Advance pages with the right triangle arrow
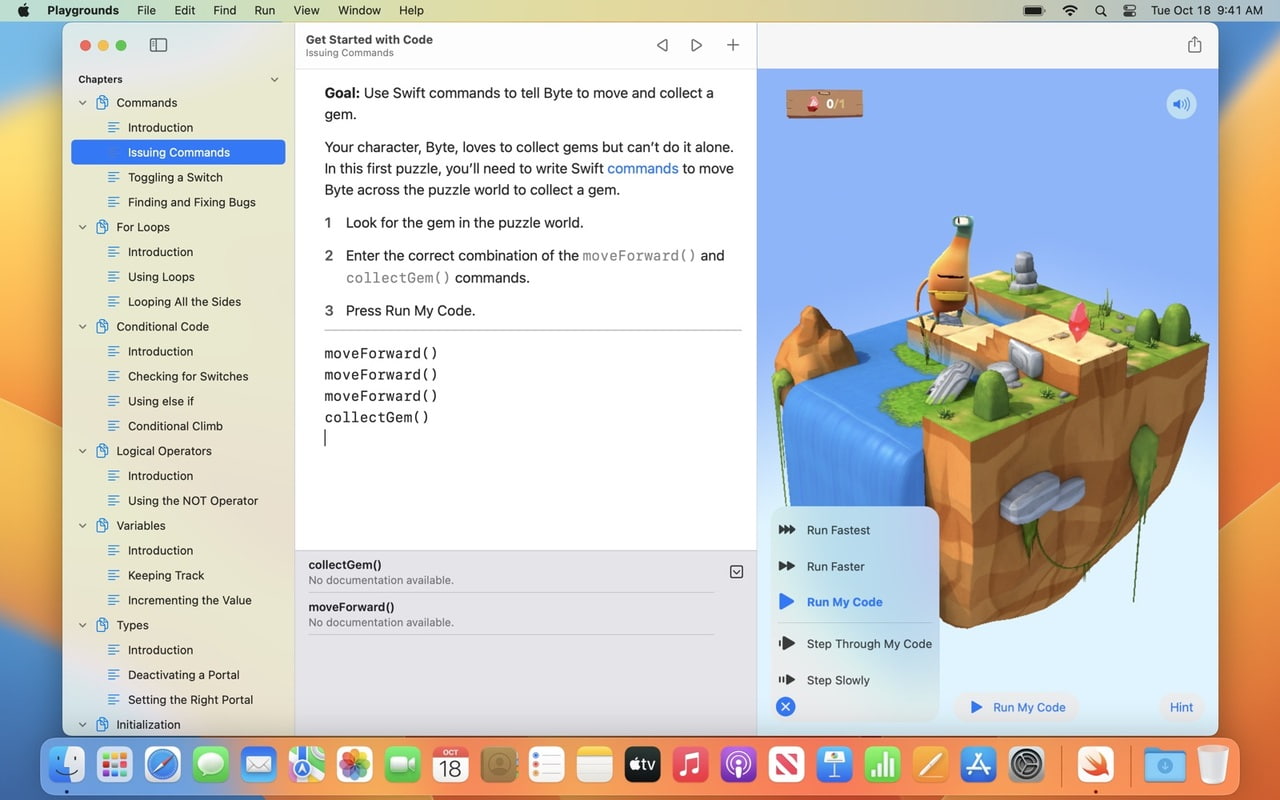Viewport: 1280px width, 800px height. 696,44
